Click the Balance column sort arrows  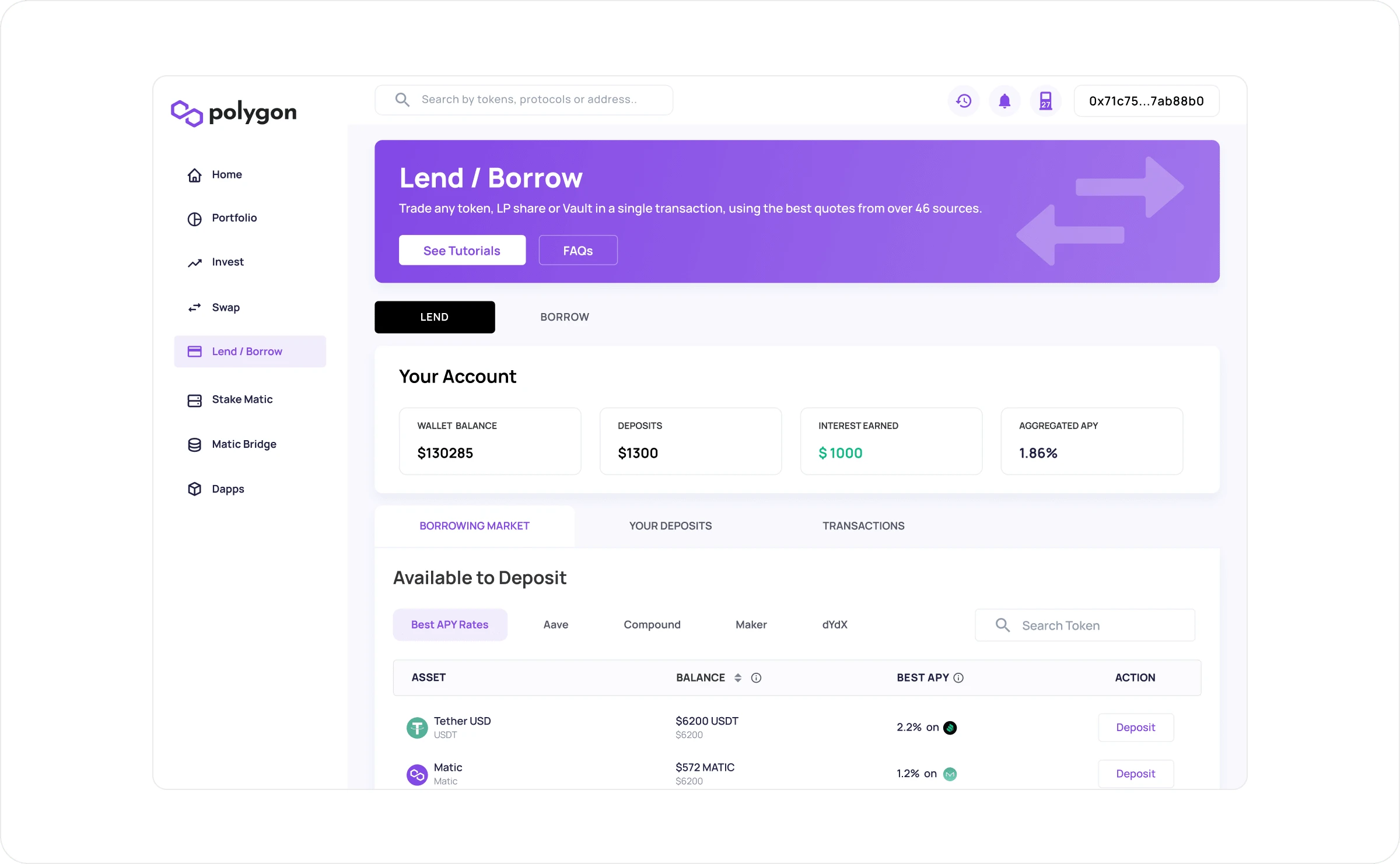coord(738,677)
